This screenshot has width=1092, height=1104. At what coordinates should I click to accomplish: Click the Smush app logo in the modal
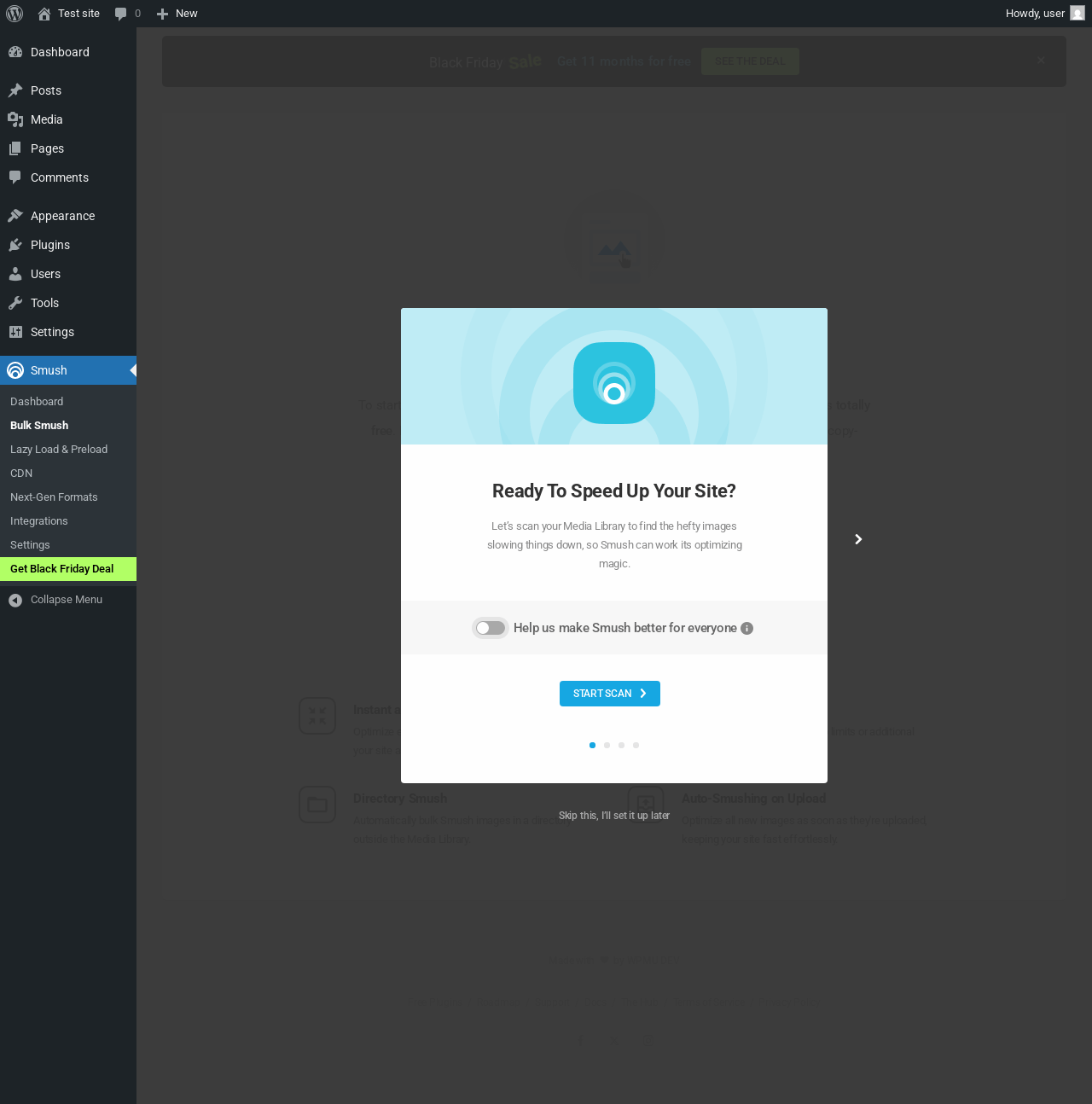pyautogui.click(x=614, y=383)
